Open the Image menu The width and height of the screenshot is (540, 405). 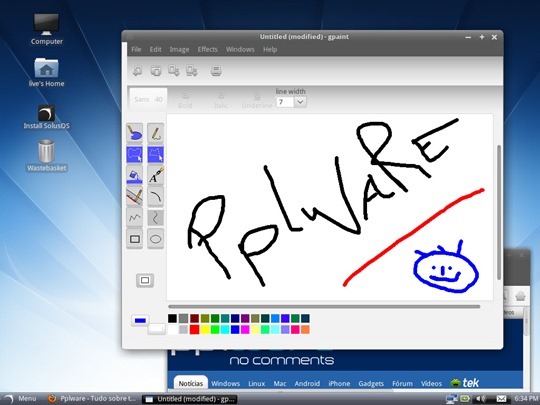(179, 50)
